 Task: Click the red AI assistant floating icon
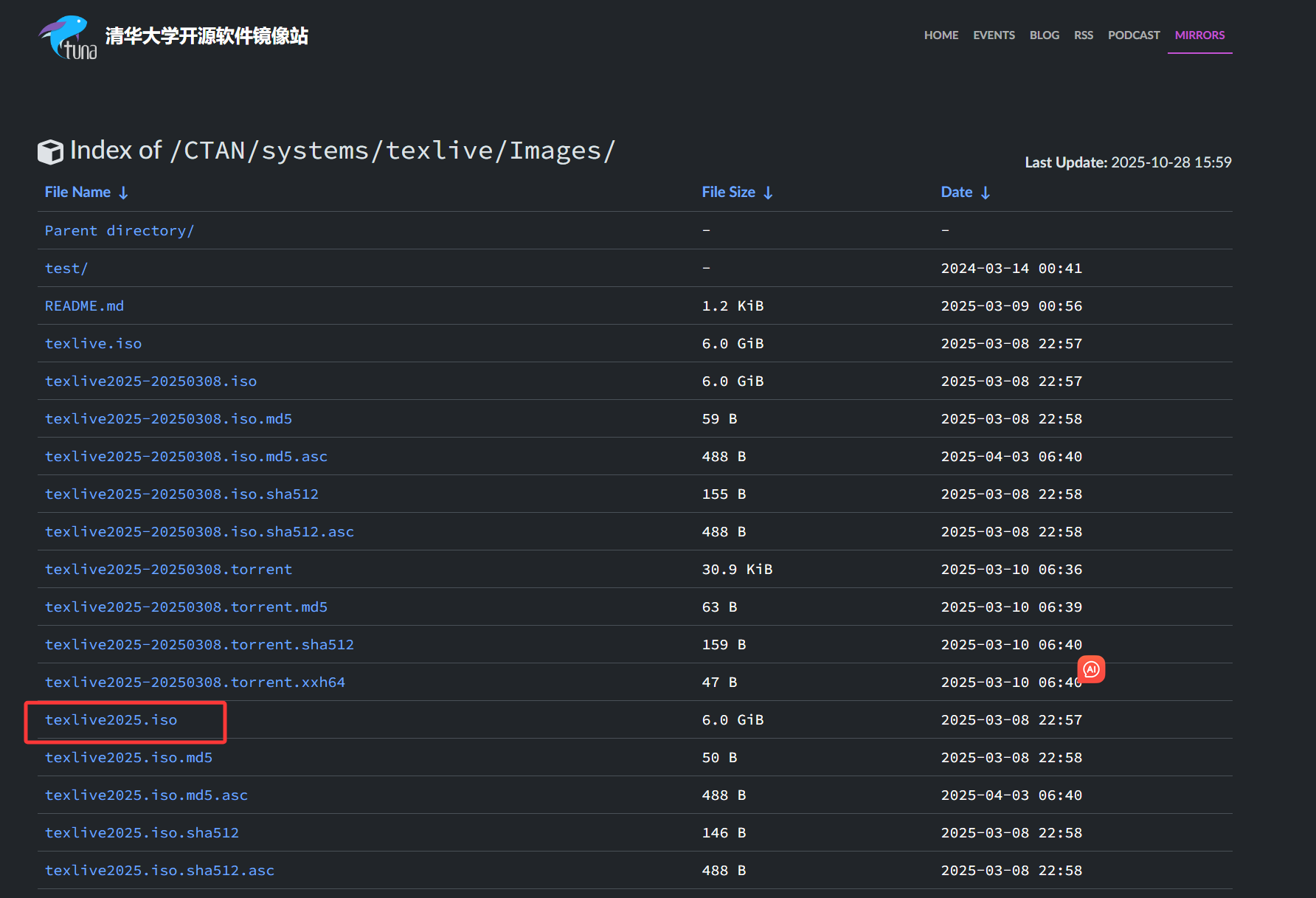[1091, 669]
